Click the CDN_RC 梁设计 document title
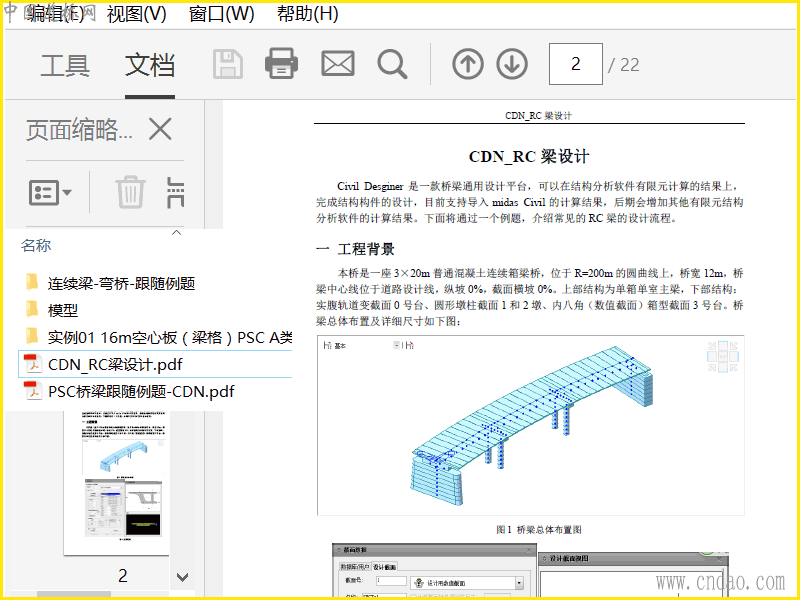 (x=529, y=156)
